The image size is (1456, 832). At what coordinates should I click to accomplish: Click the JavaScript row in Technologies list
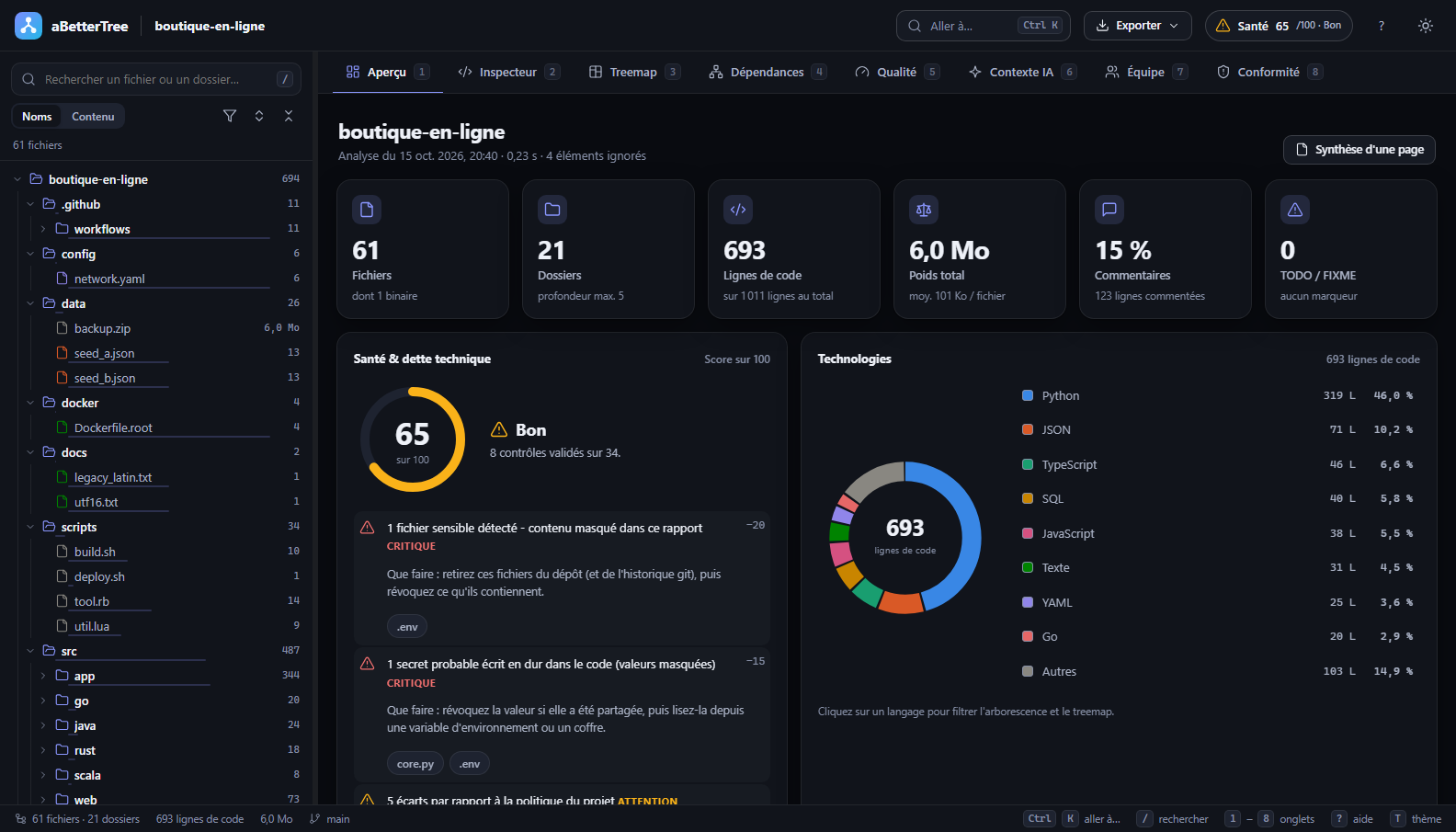point(1219,533)
